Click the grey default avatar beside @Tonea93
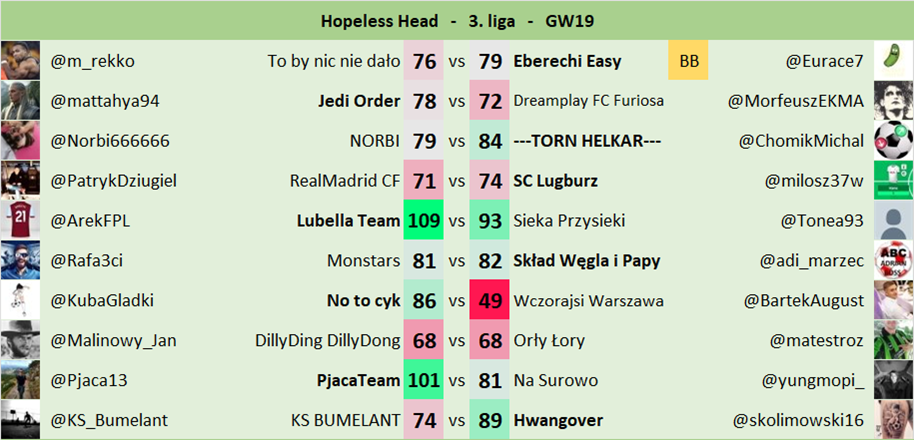Image resolution: width=914 pixels, height=440 pixels. [x=893, y=221]
